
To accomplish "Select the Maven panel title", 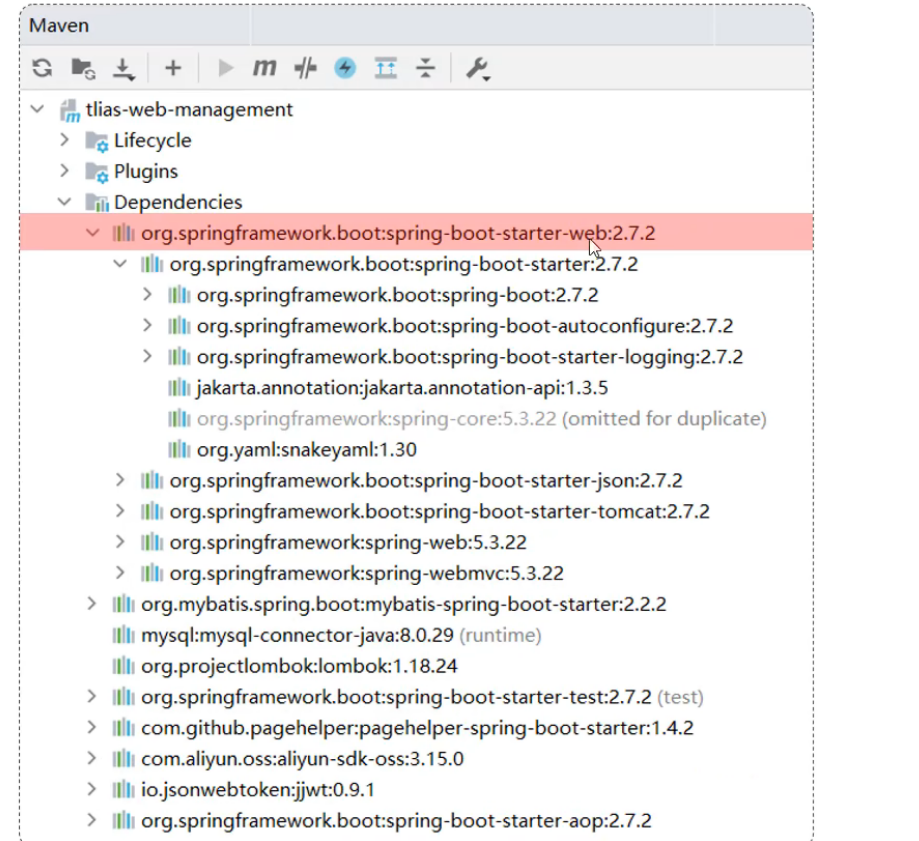I will coord(59,26).
